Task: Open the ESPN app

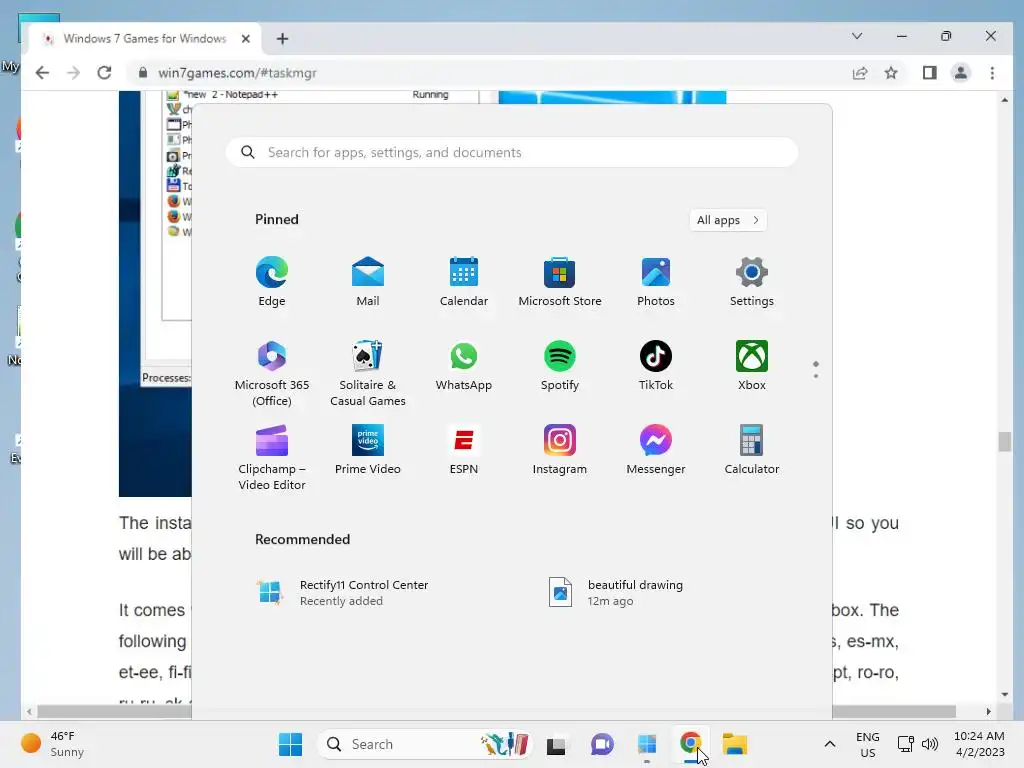Action: tap(464, 450)
